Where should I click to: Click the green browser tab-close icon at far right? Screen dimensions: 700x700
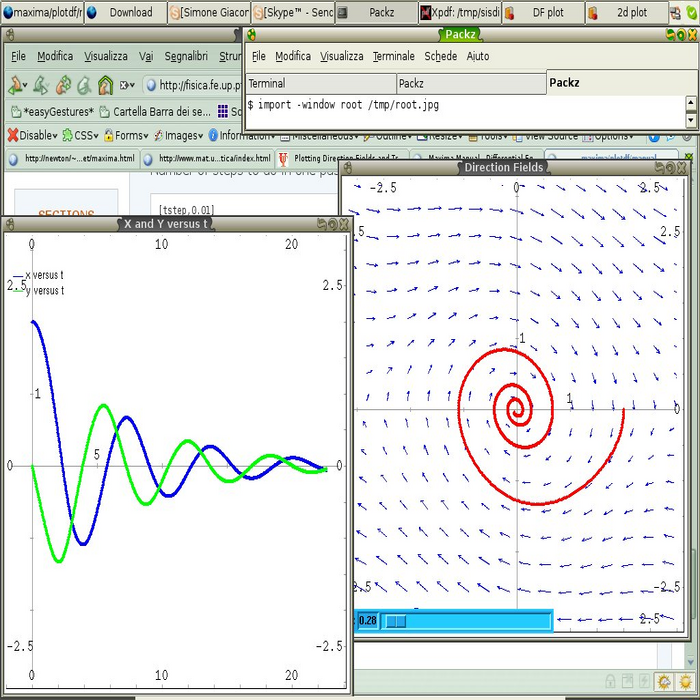(689, 157)
